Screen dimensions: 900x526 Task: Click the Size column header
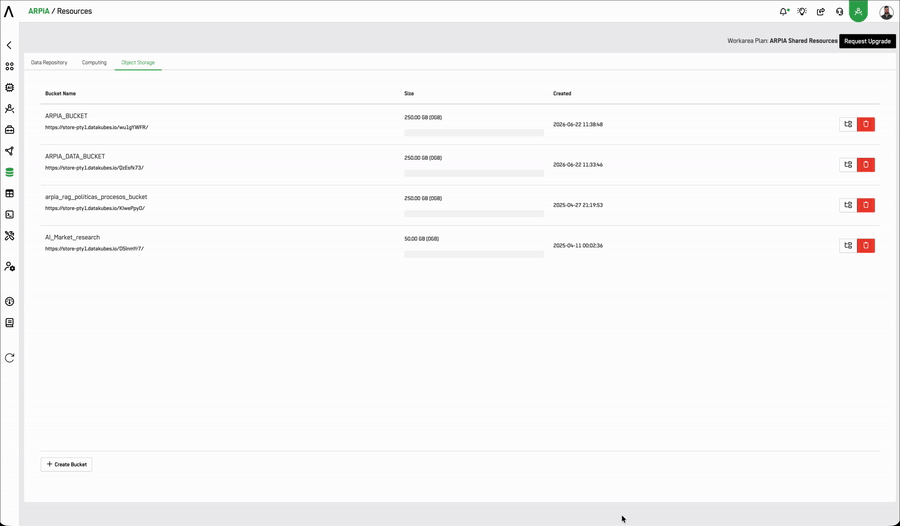(409, 93)
